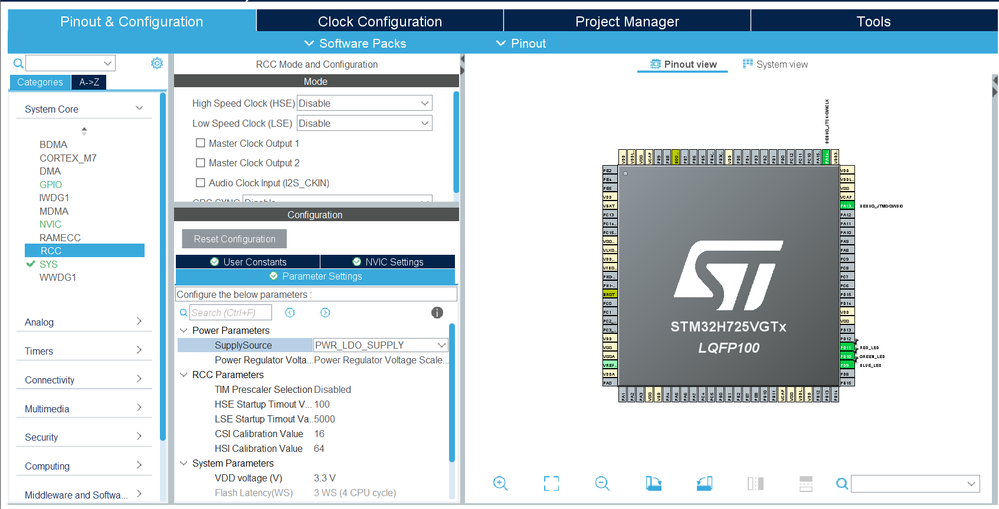Screen dimensions: 999x509
Task: Open the categories settings gear icon
Action: click(157, 63)
